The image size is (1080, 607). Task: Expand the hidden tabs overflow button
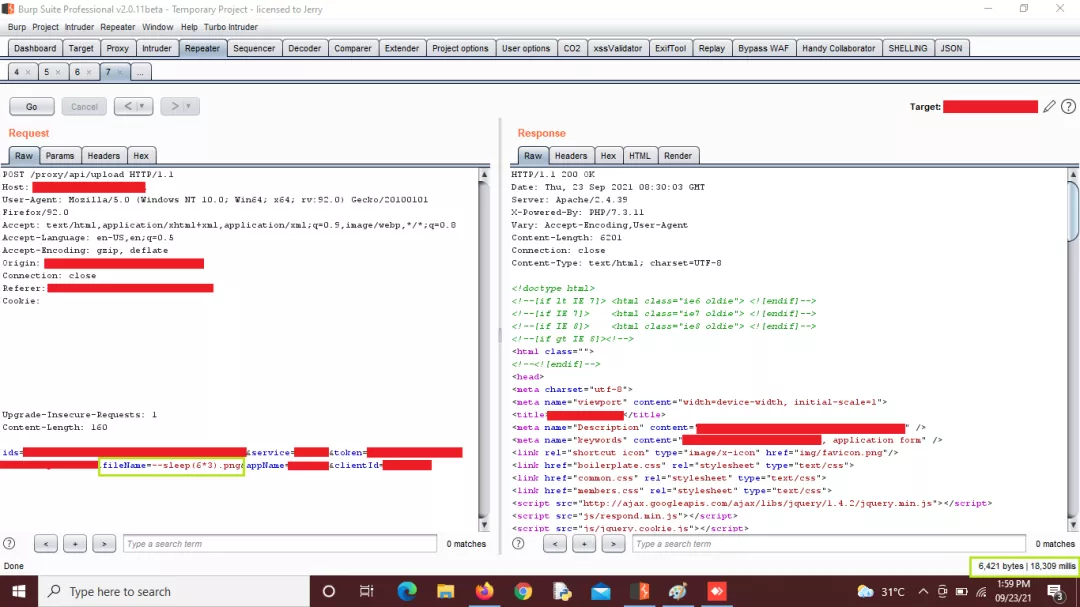tap(138, 72)
